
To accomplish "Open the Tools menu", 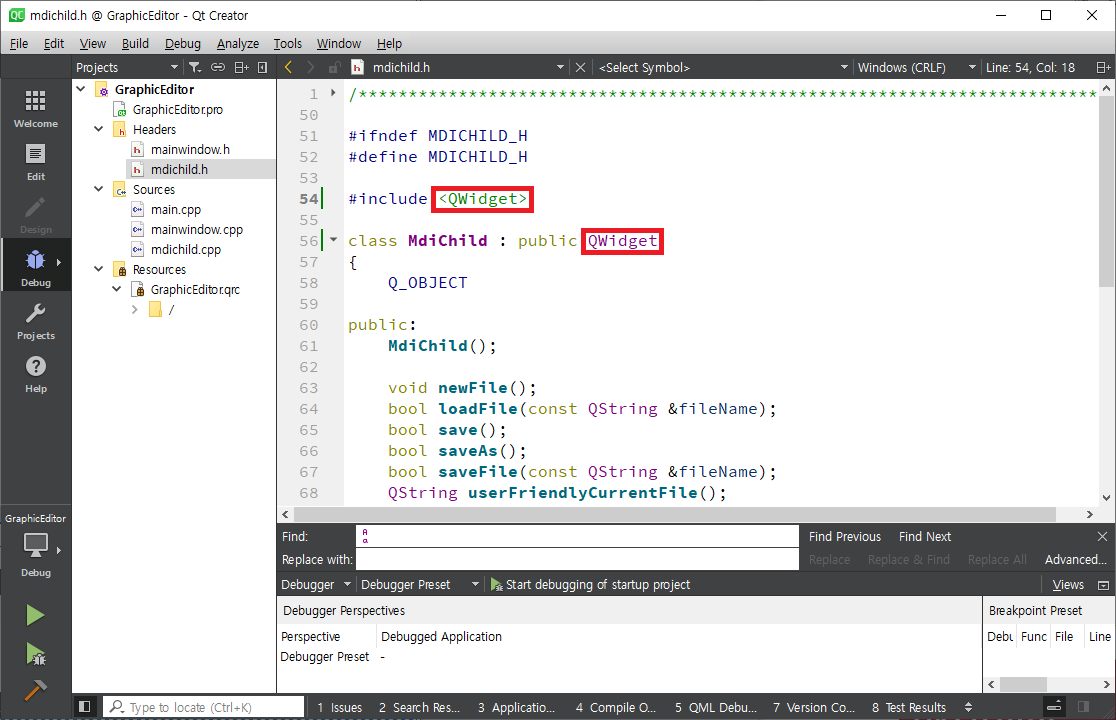I will 288,43.
